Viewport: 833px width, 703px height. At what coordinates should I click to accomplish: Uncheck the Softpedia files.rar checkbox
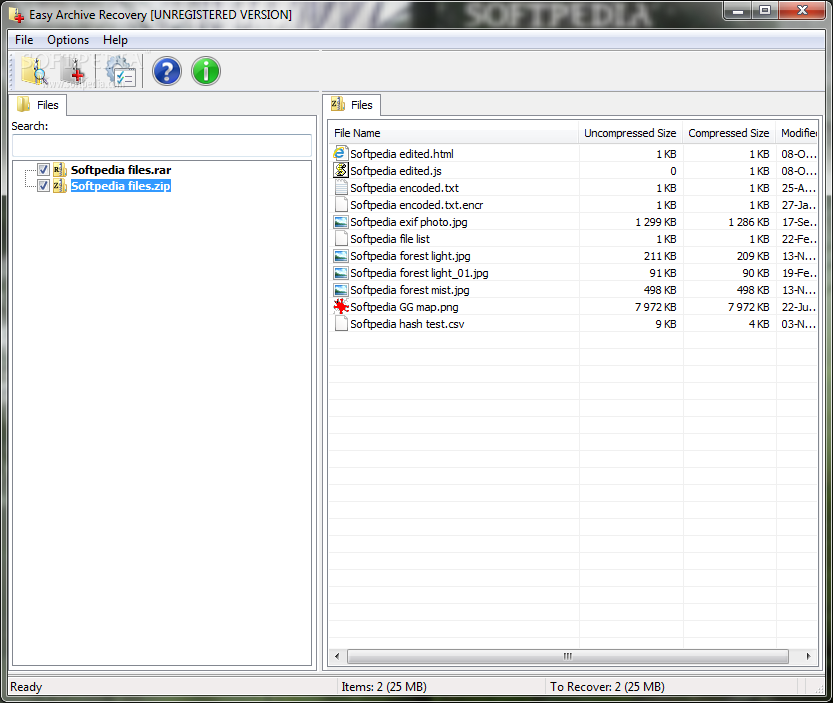click(43, 170)
